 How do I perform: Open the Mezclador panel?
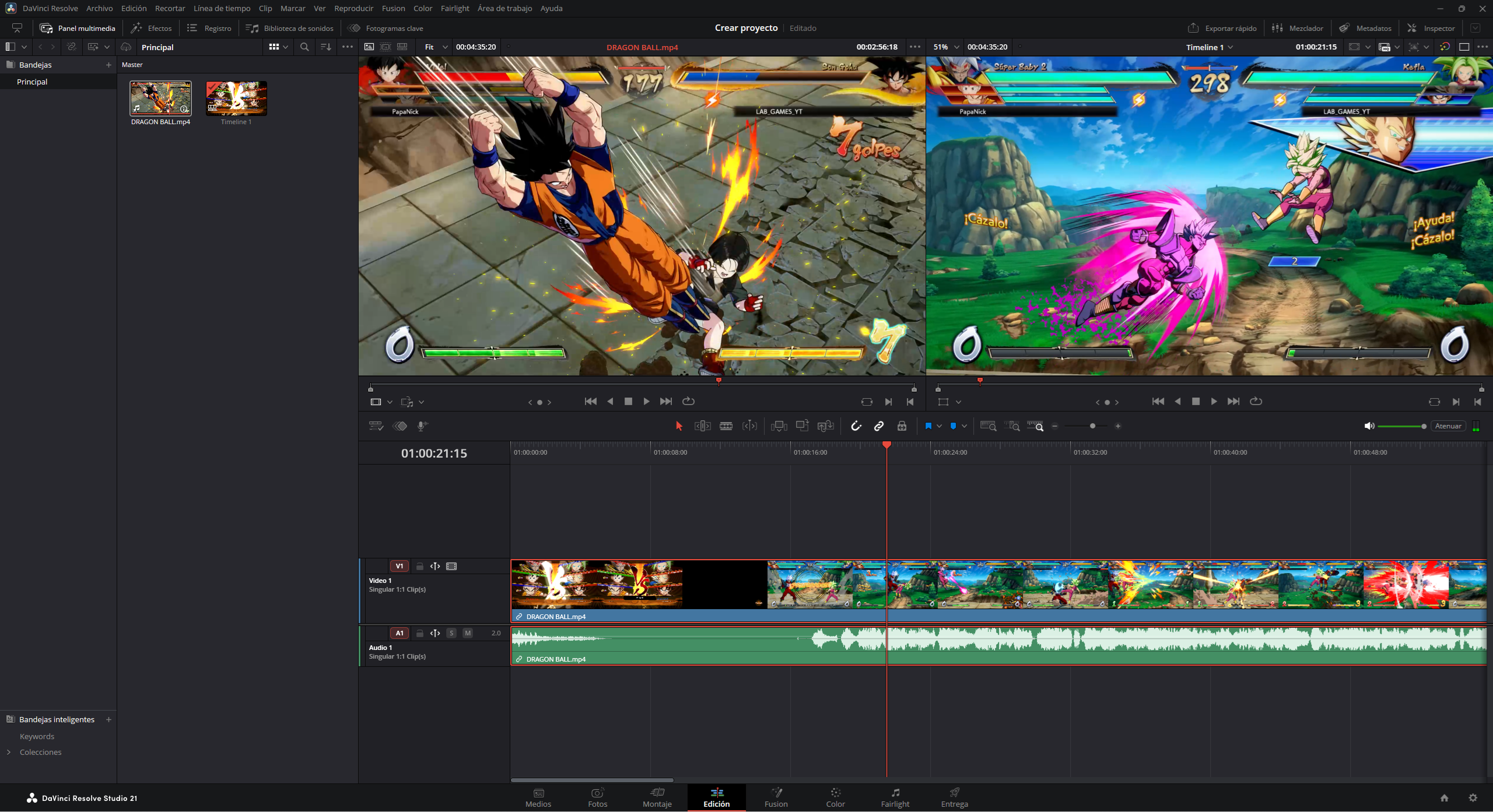pos(1298,28)
